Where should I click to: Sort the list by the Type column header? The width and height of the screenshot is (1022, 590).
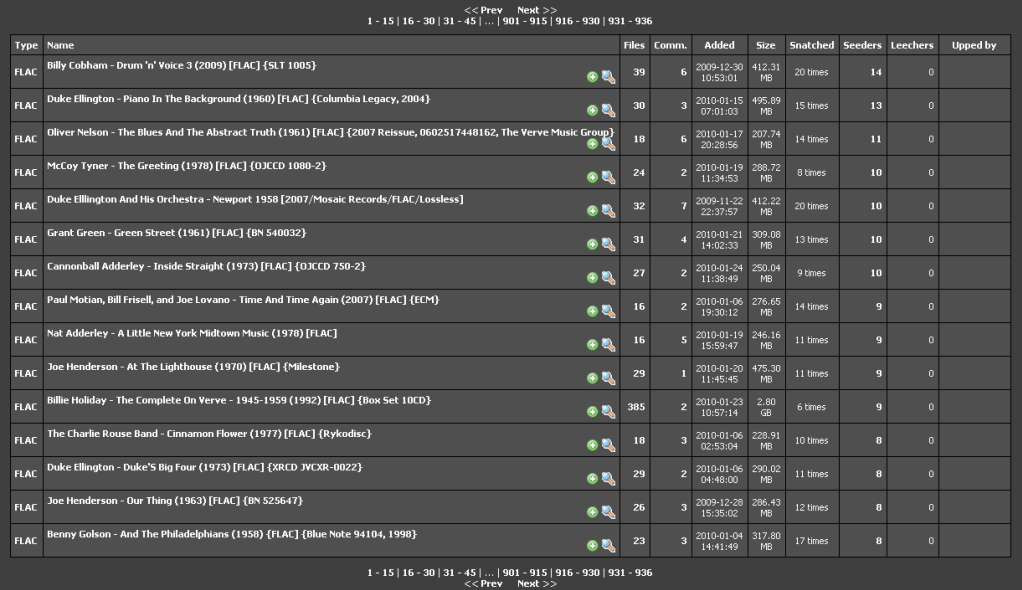tap(26, 46)
